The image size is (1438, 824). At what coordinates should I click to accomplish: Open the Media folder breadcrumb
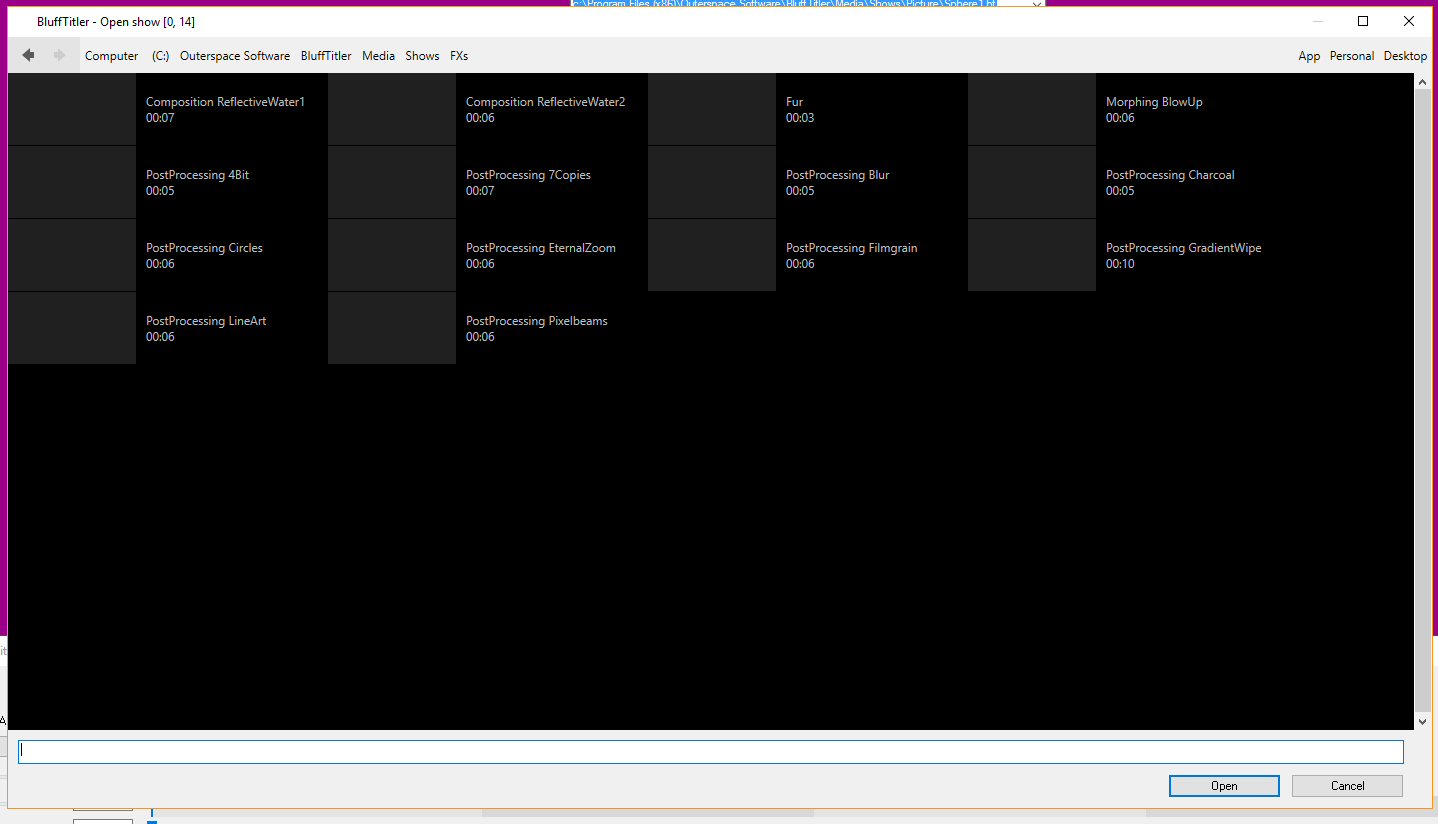coord(378,56)
